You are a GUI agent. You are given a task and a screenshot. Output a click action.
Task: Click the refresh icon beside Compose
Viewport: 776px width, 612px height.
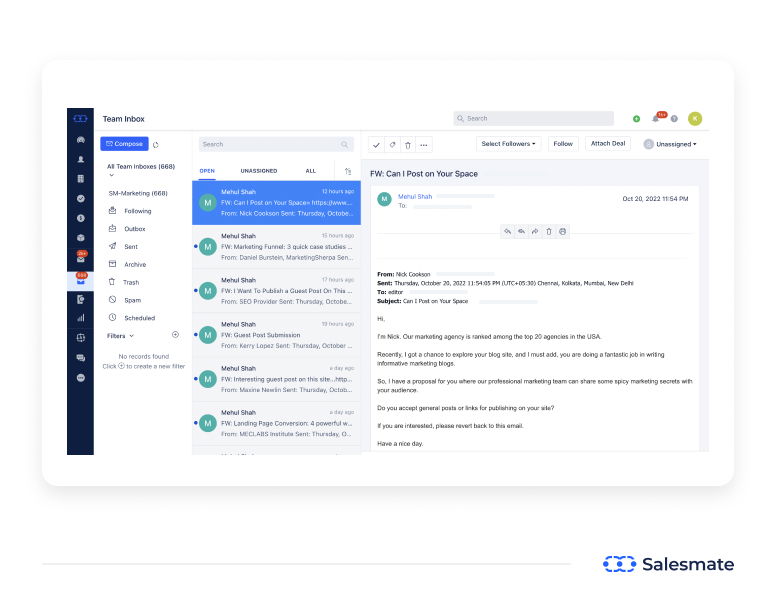(x=156, y=145)
